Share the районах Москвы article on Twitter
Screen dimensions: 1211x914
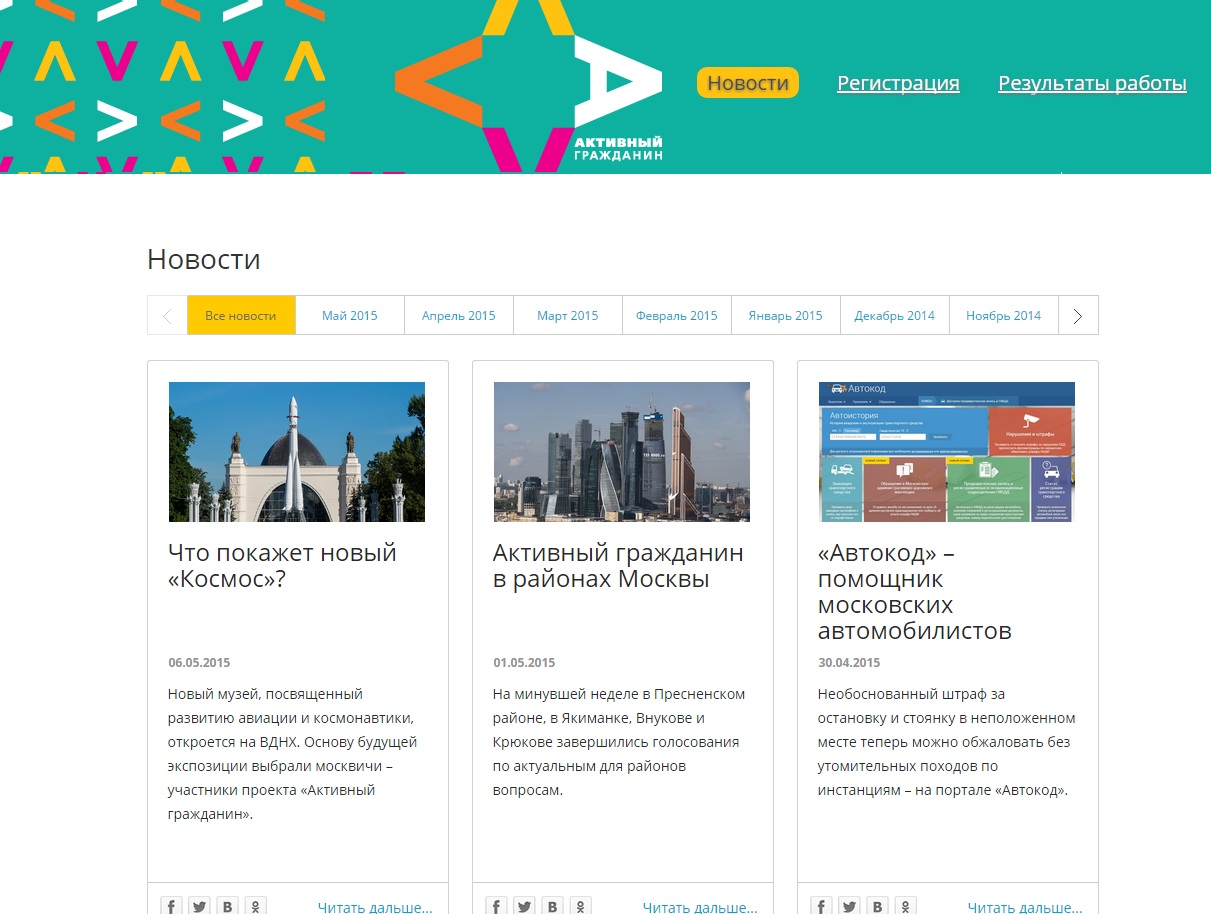coord(525,906)
